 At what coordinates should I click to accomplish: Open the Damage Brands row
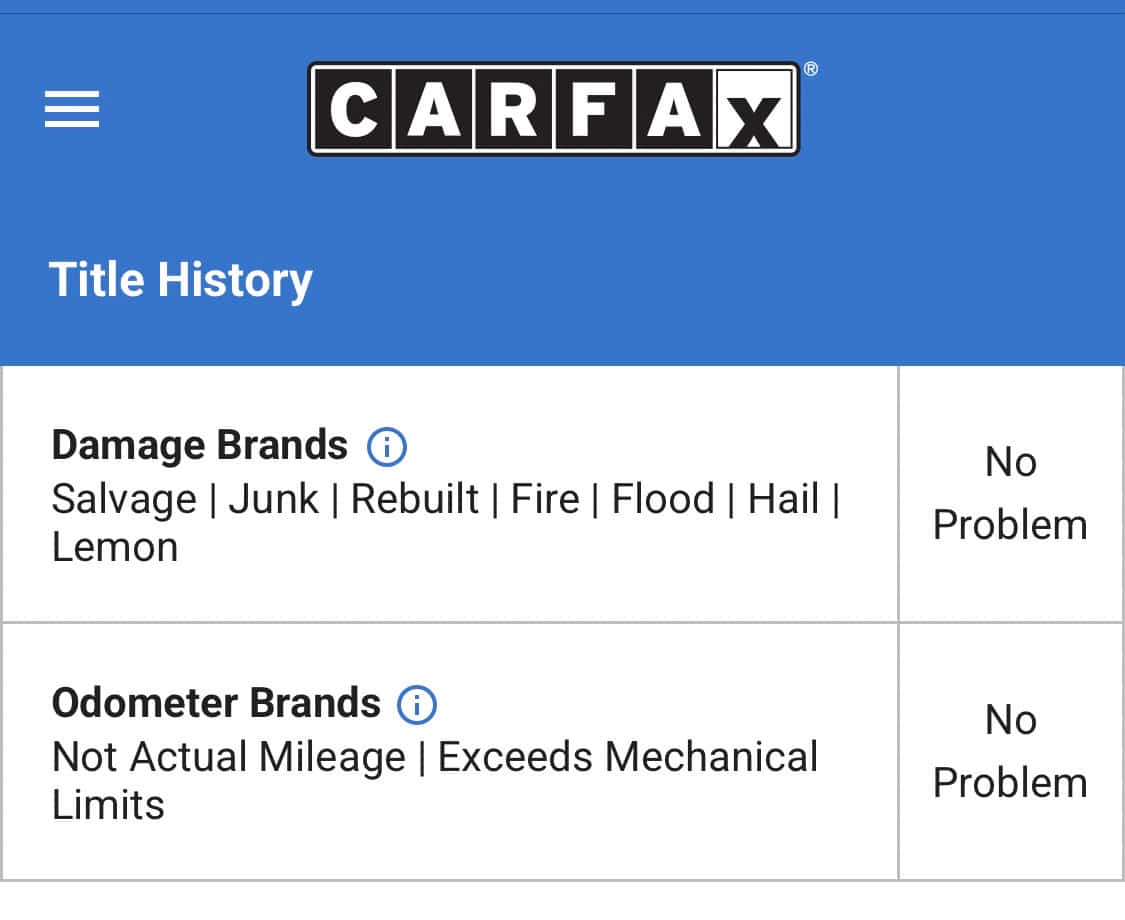450,493
